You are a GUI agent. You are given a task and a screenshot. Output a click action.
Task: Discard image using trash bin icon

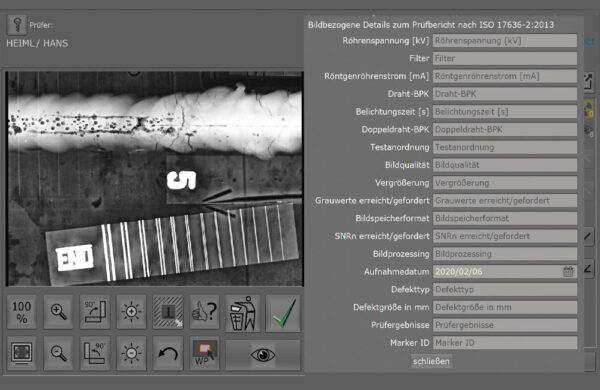pos(243,313)
